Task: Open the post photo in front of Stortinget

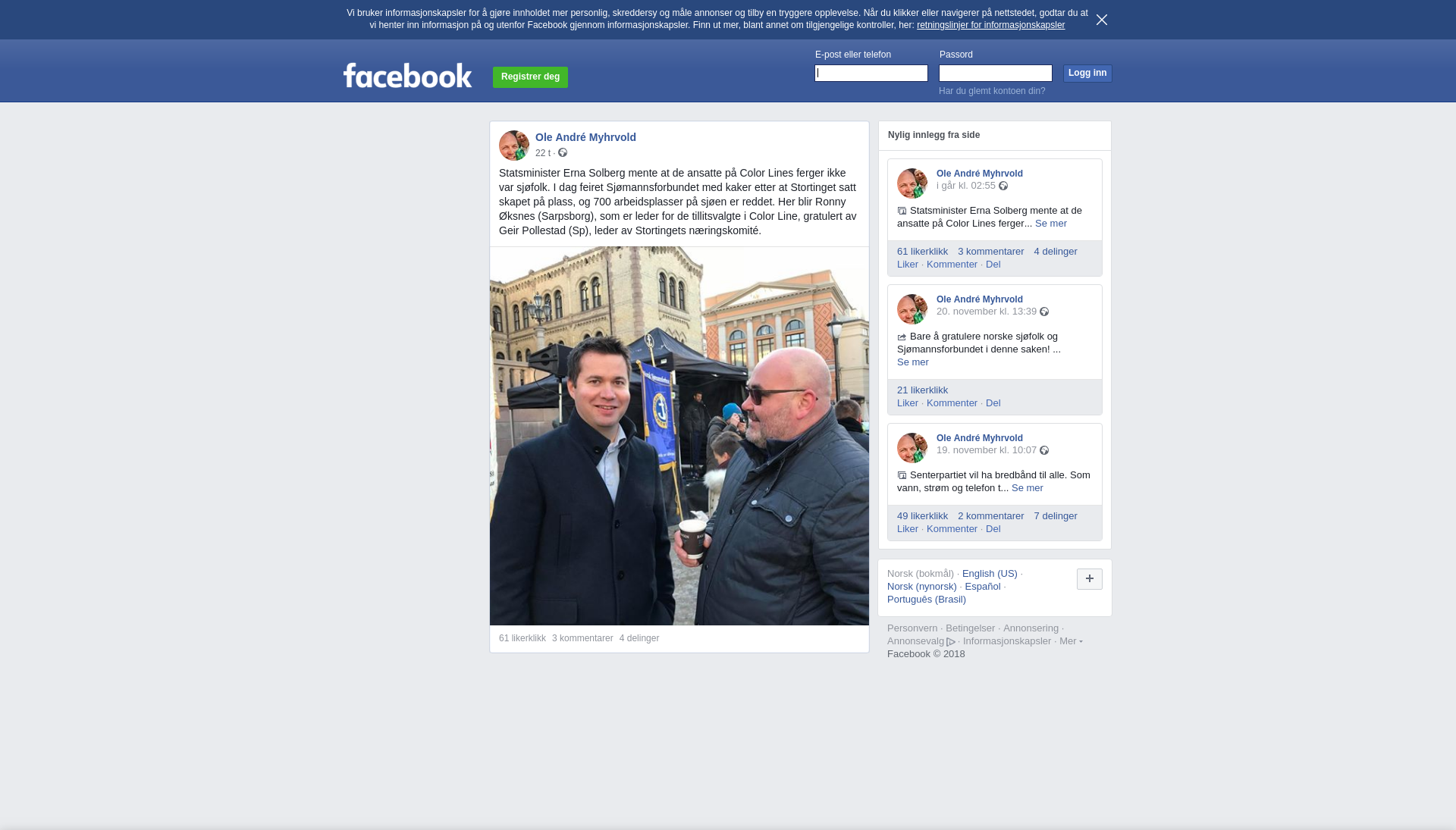Action: tap(679, 436)
